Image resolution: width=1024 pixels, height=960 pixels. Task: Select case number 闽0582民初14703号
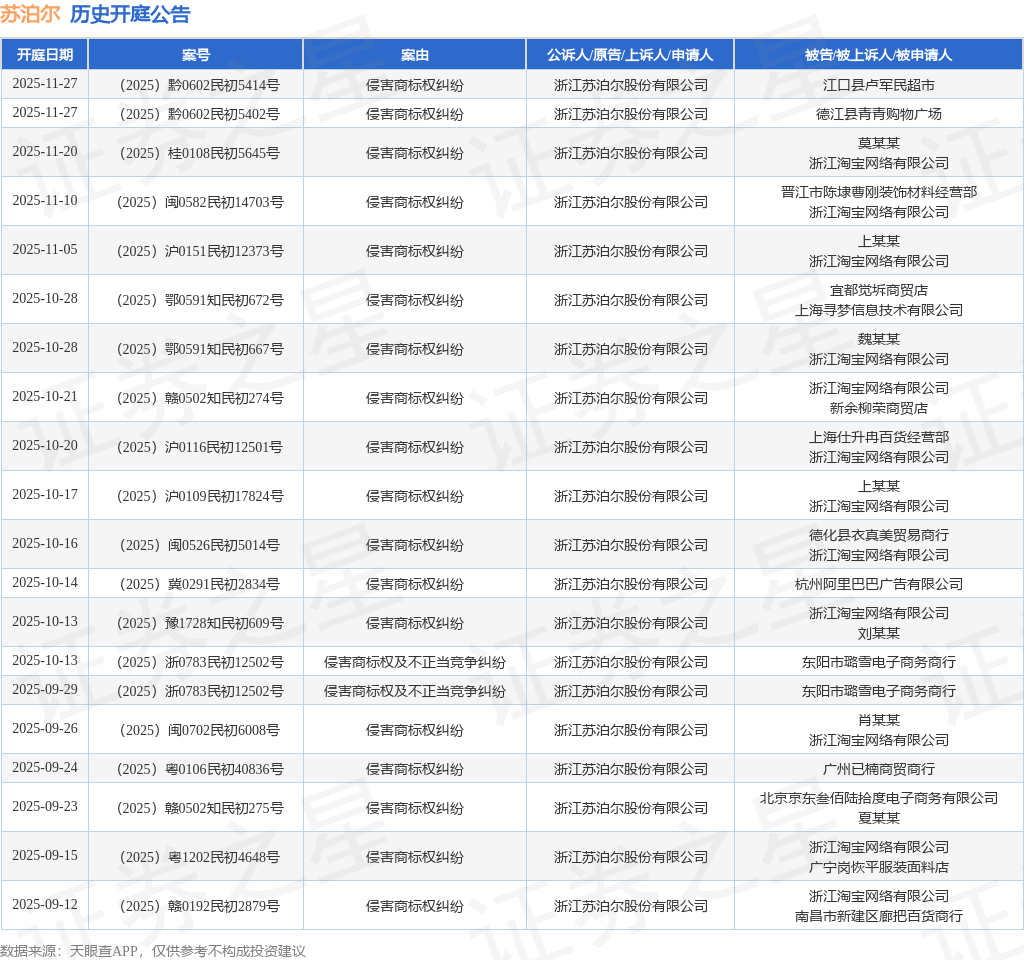pyautogui.click(x=200, y=202)
